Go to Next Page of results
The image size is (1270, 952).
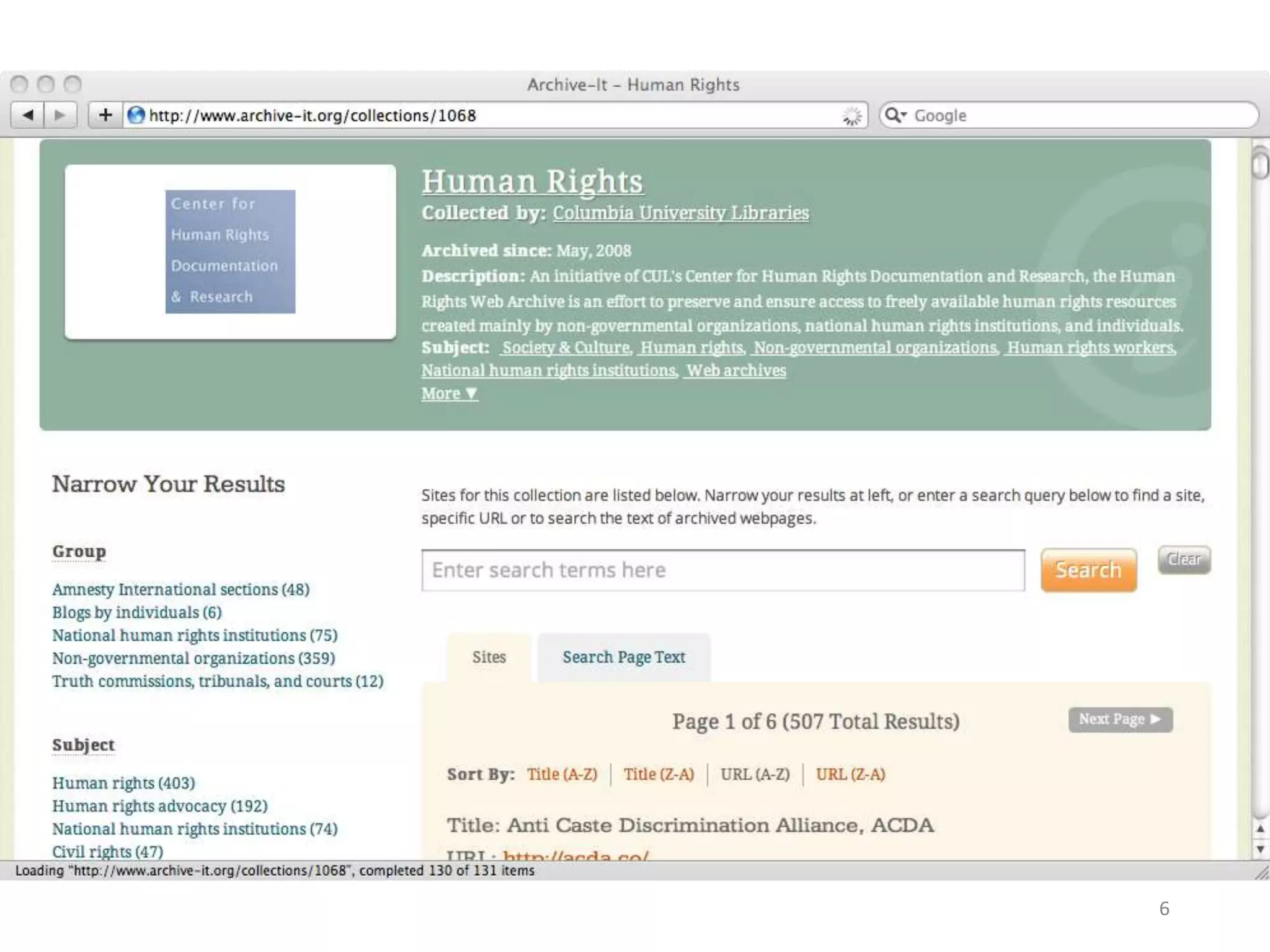pyautogui.click(x=1120, y=720)
